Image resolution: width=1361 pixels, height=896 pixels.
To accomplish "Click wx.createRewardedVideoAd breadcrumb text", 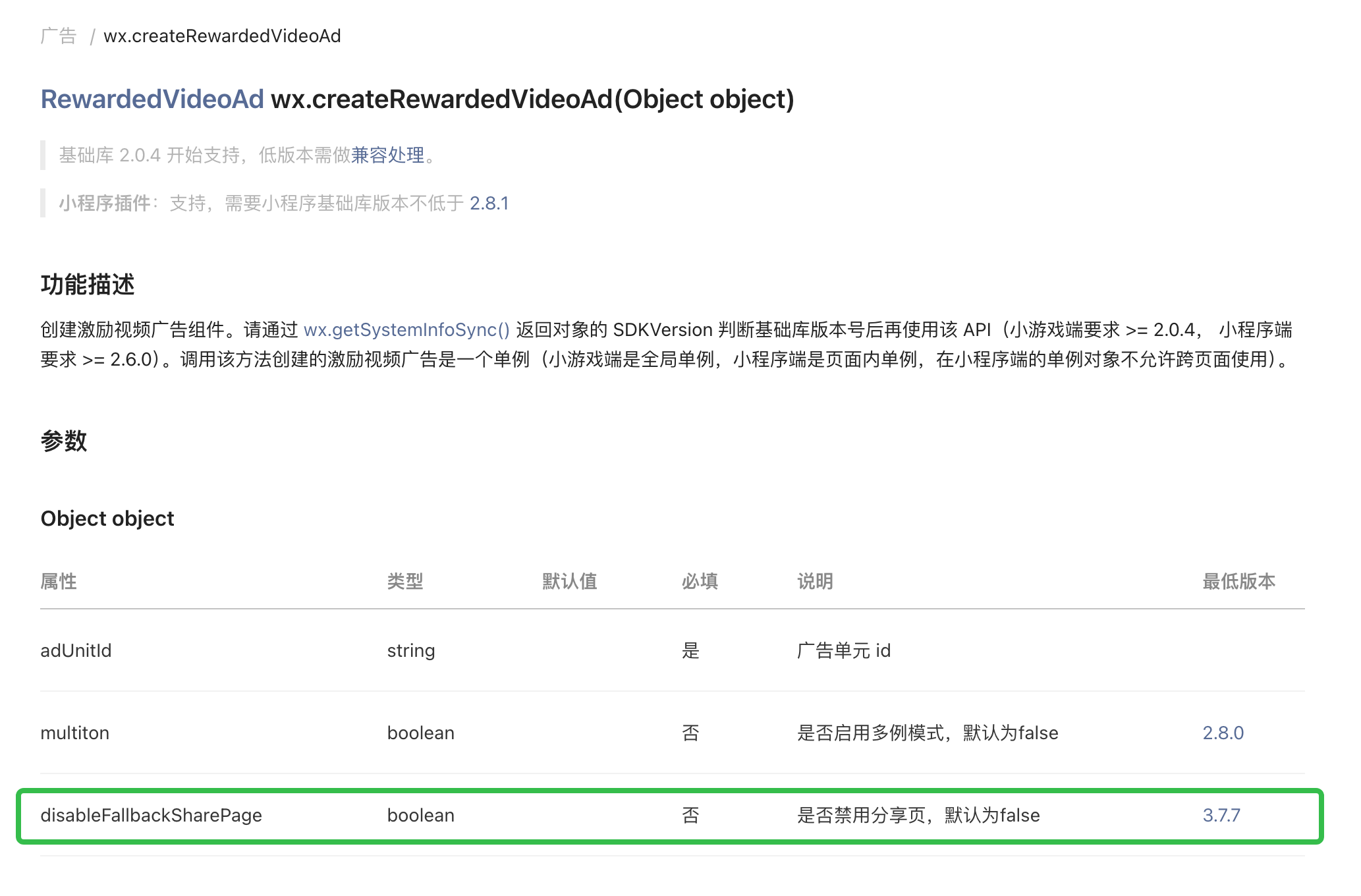I will pyautogui.click(x=222, y=36).
